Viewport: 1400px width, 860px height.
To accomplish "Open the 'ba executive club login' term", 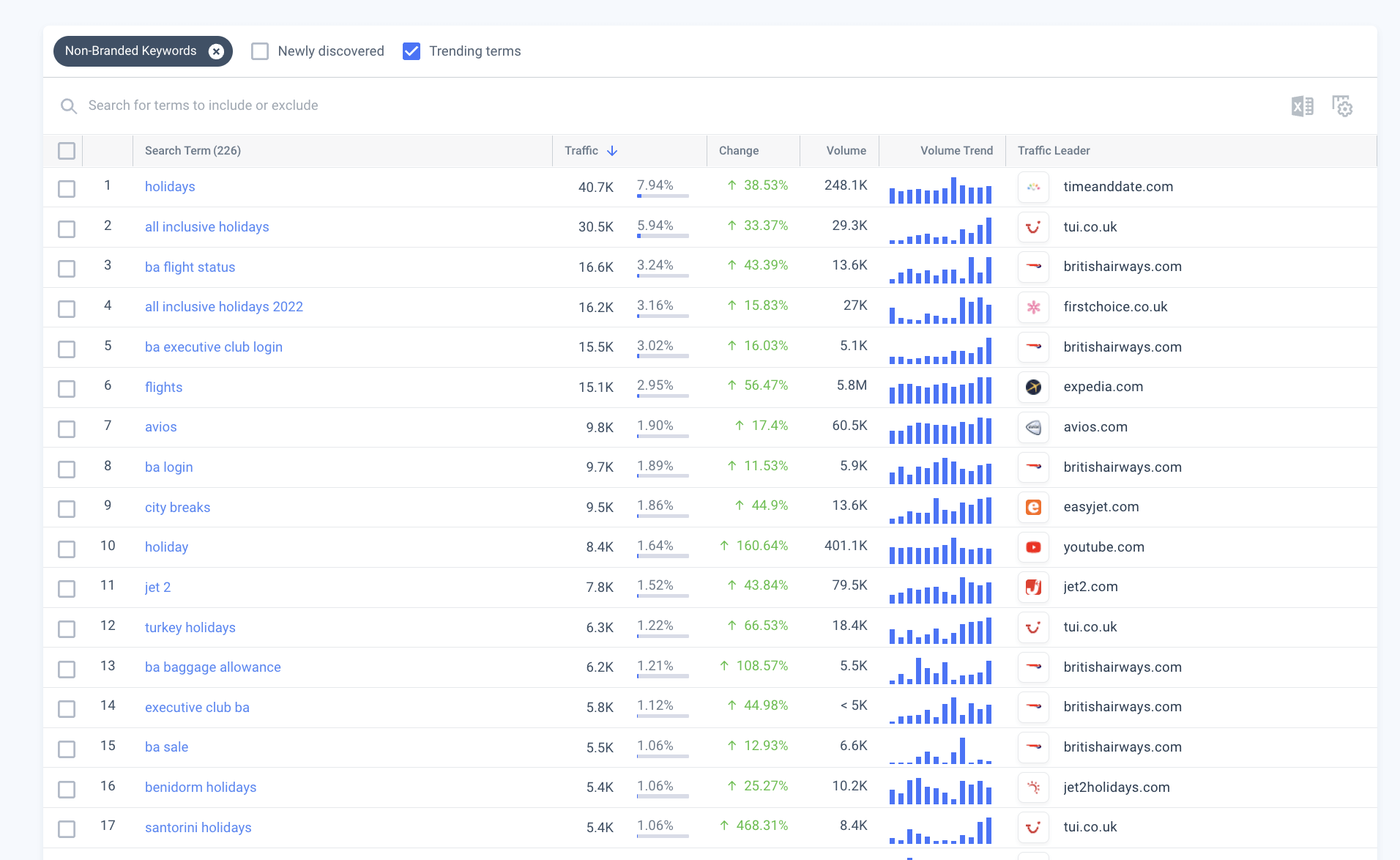I will tap(214, 347).
